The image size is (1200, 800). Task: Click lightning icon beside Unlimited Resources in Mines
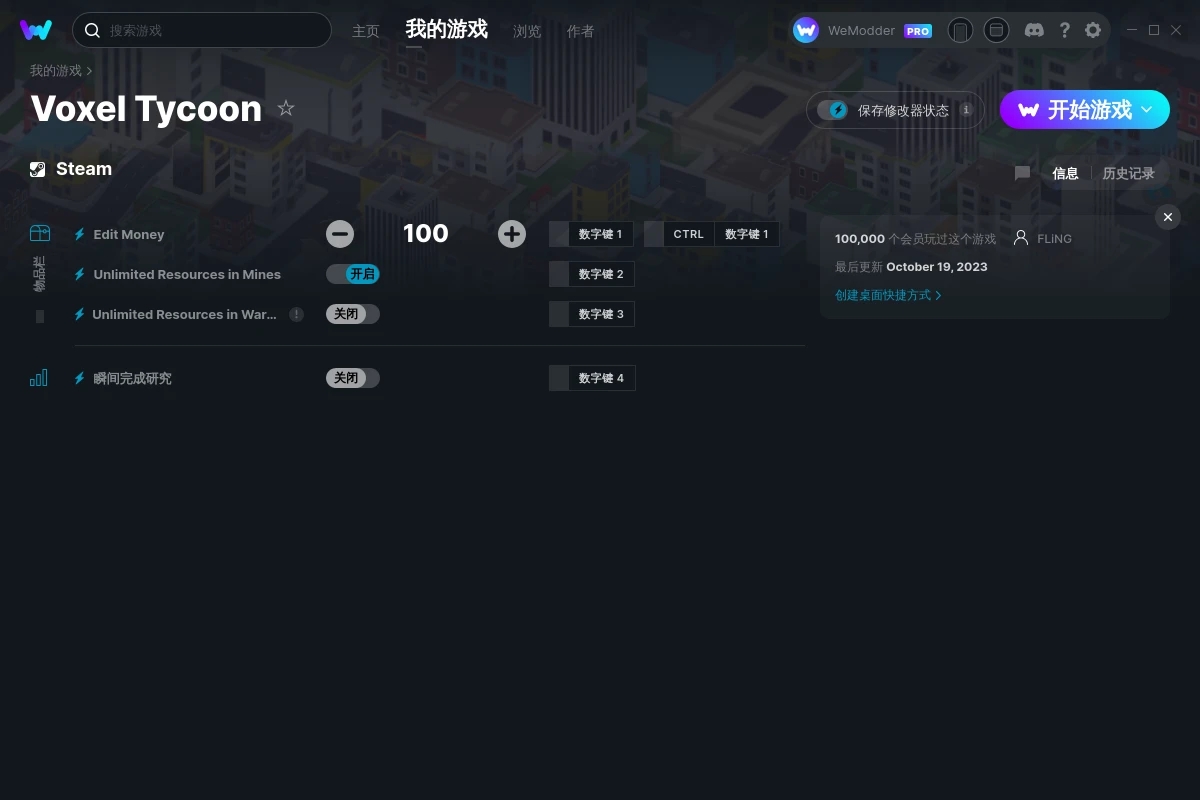[x=79, y=274]
